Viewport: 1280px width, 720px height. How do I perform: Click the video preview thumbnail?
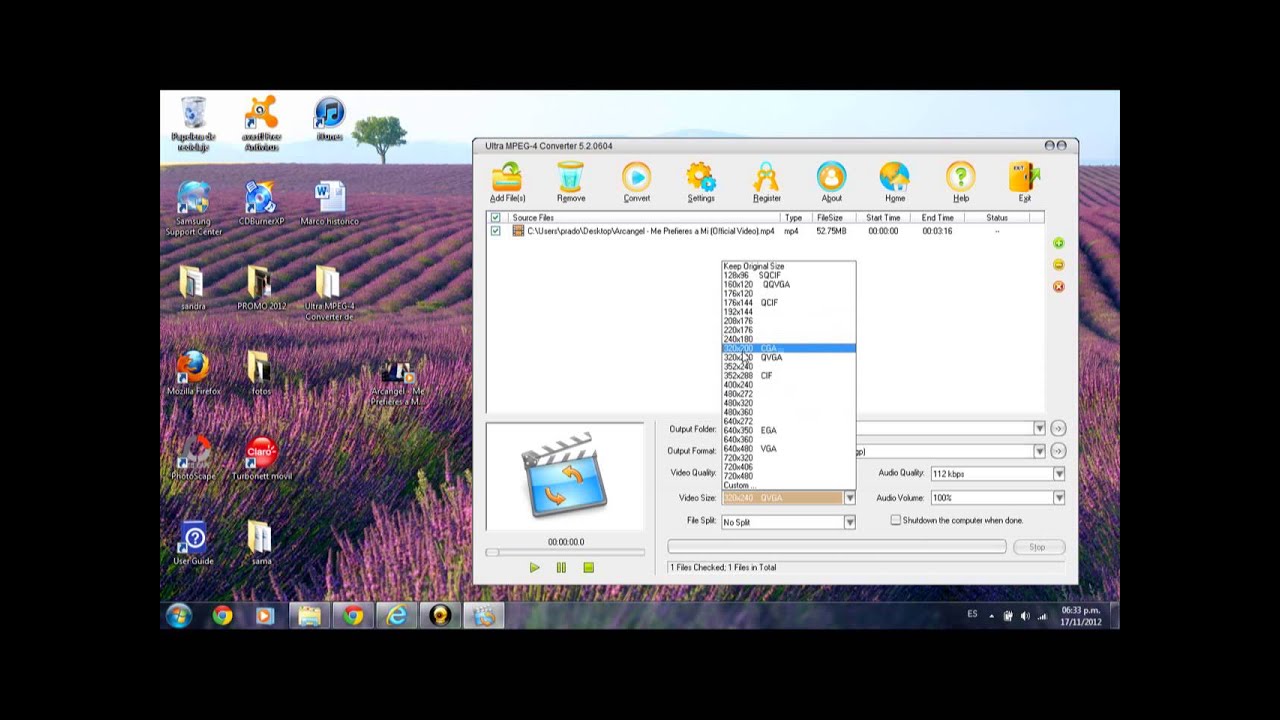pyautogui.click(x=565, y=476)
